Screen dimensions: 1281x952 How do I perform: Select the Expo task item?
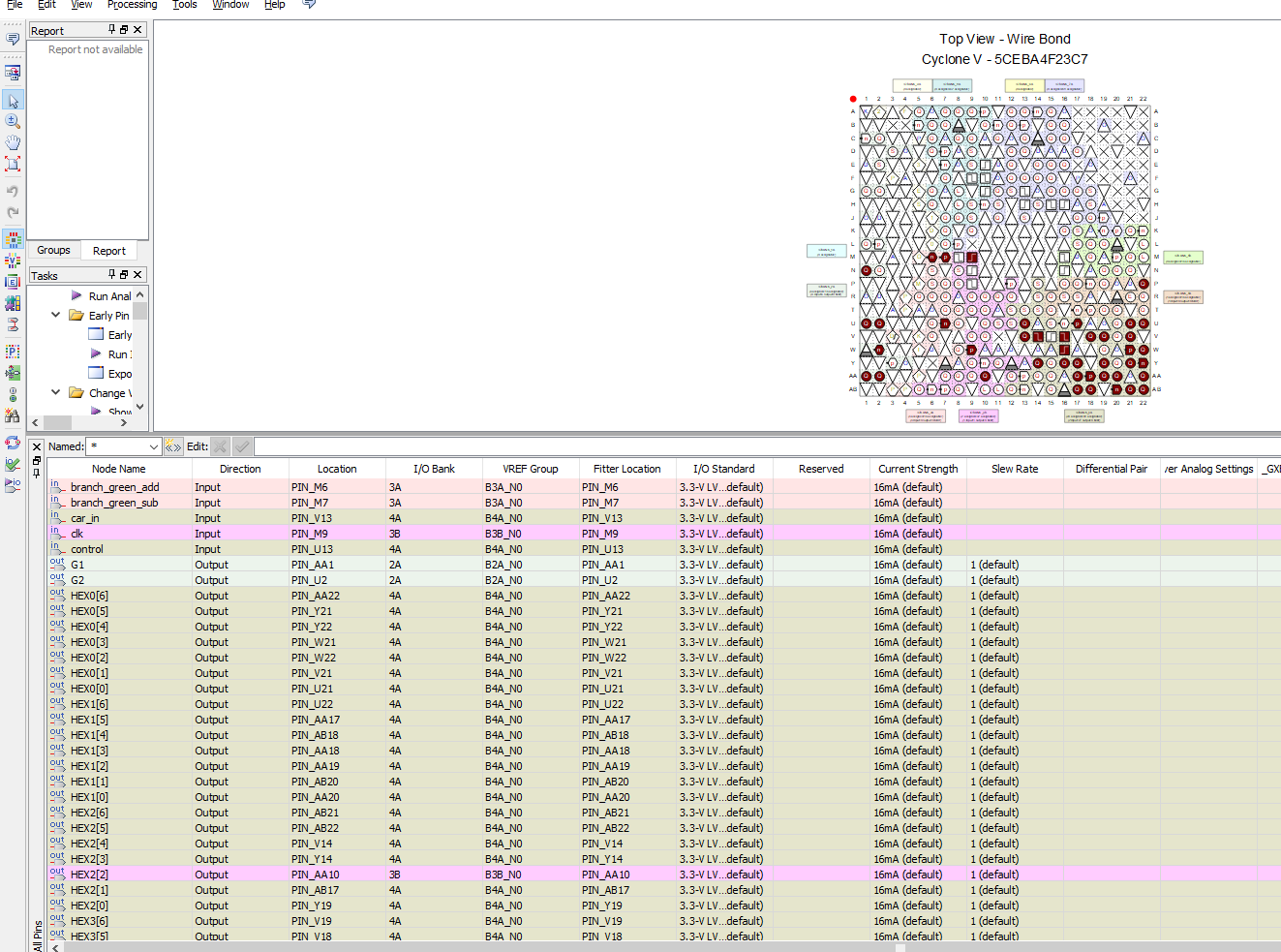click(120, 374)
